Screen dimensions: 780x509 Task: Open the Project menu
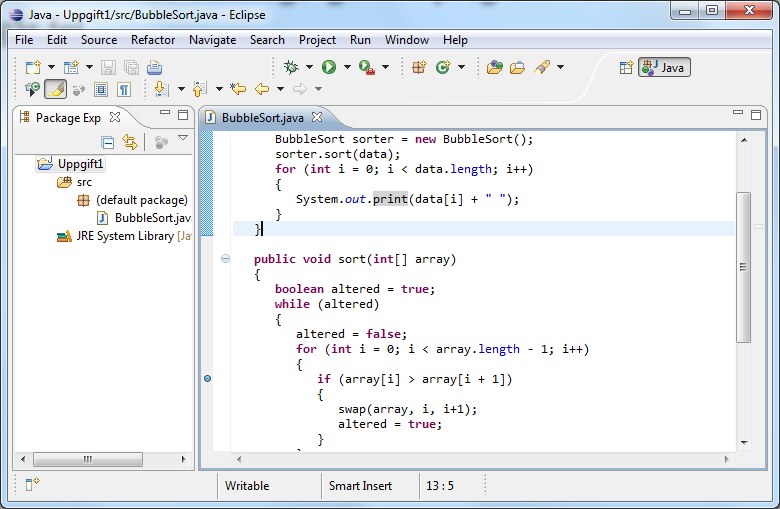pyautogui.click(x=317, y=40)
